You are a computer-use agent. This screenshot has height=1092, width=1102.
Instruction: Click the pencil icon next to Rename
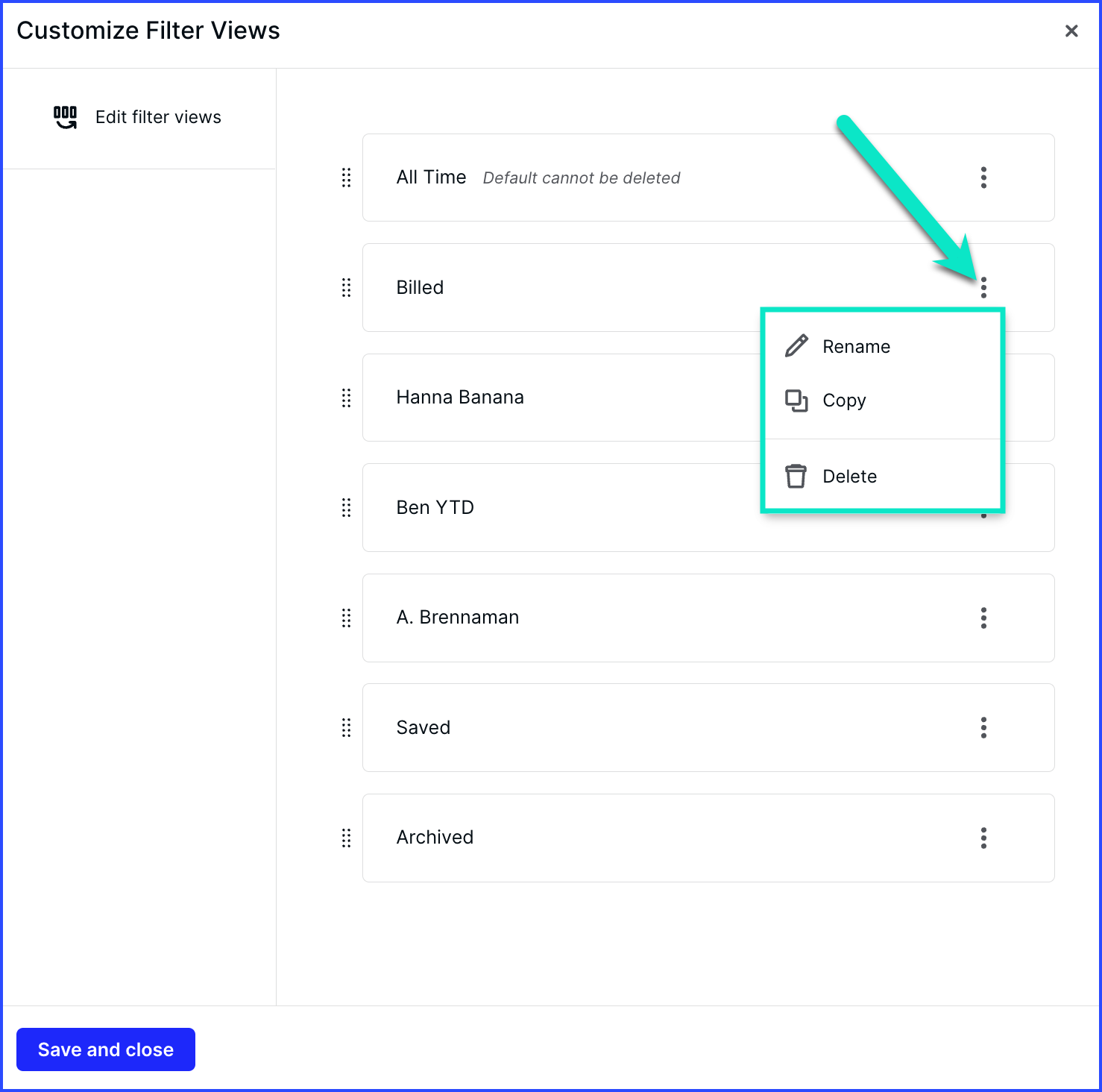[796, 346]
